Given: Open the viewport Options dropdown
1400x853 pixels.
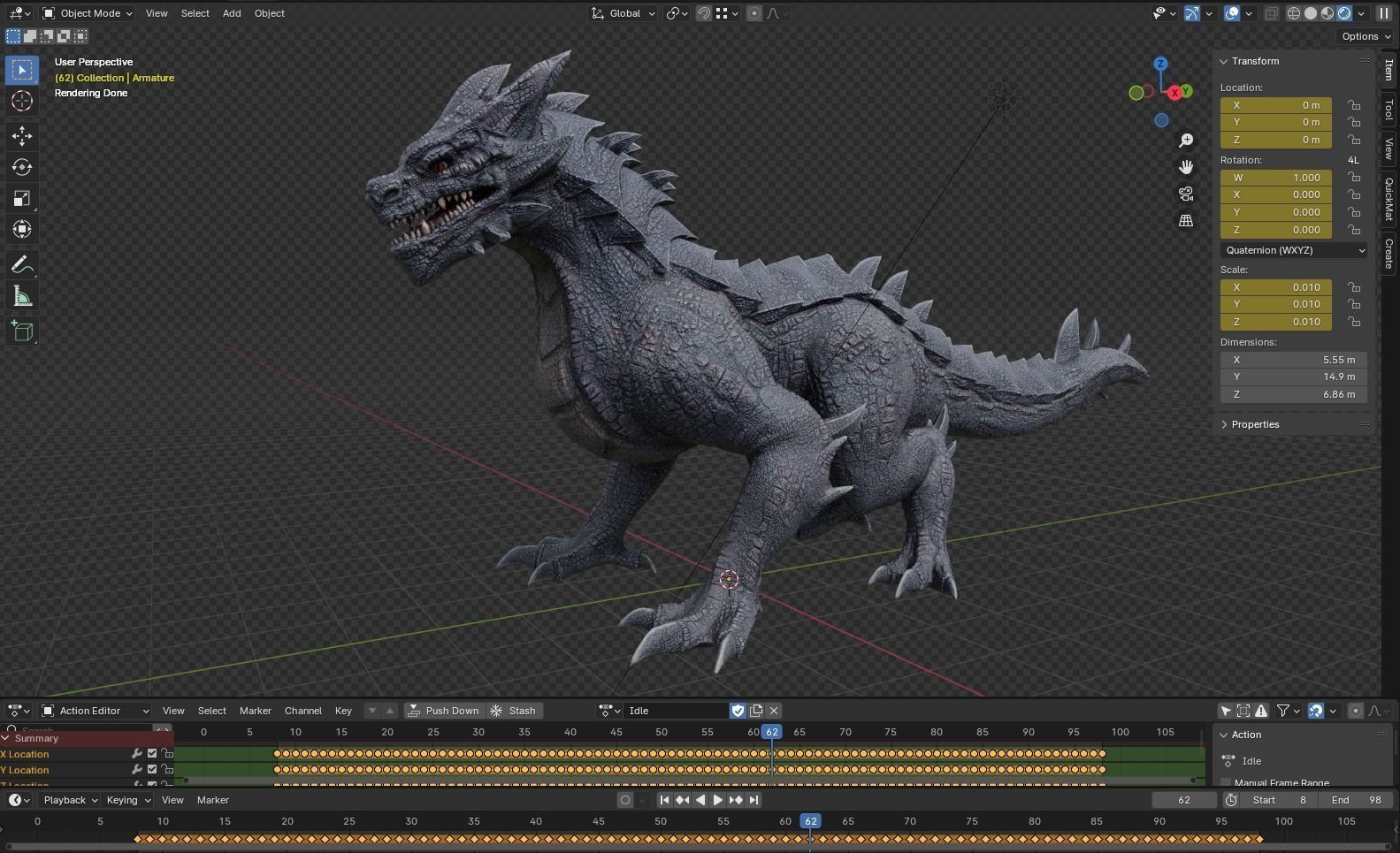Looking at the screenshot, I should pos(1366,36).
